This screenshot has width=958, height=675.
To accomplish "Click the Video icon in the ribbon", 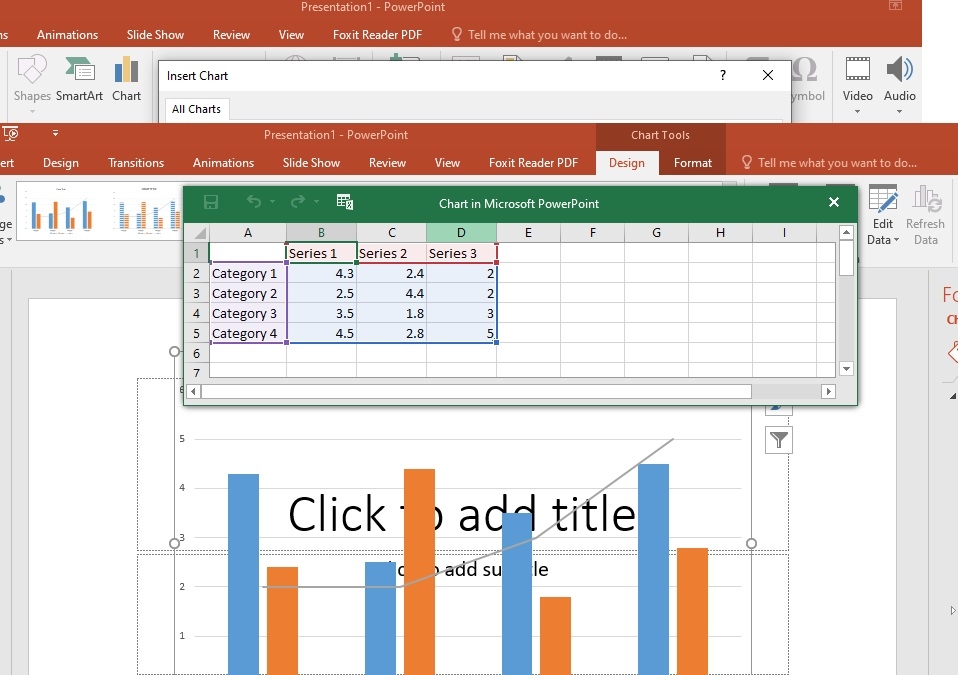I will [x=857, y=70].
